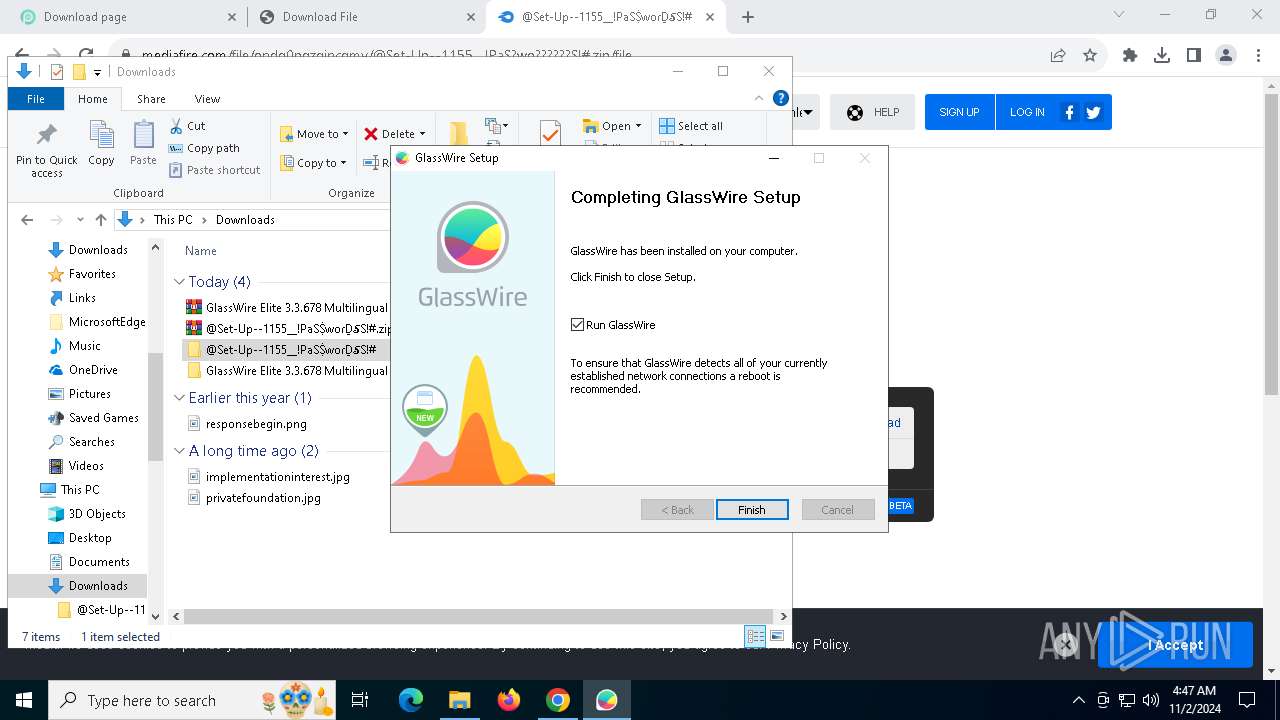Bookmark this page with star icon

coord(1090,56)
